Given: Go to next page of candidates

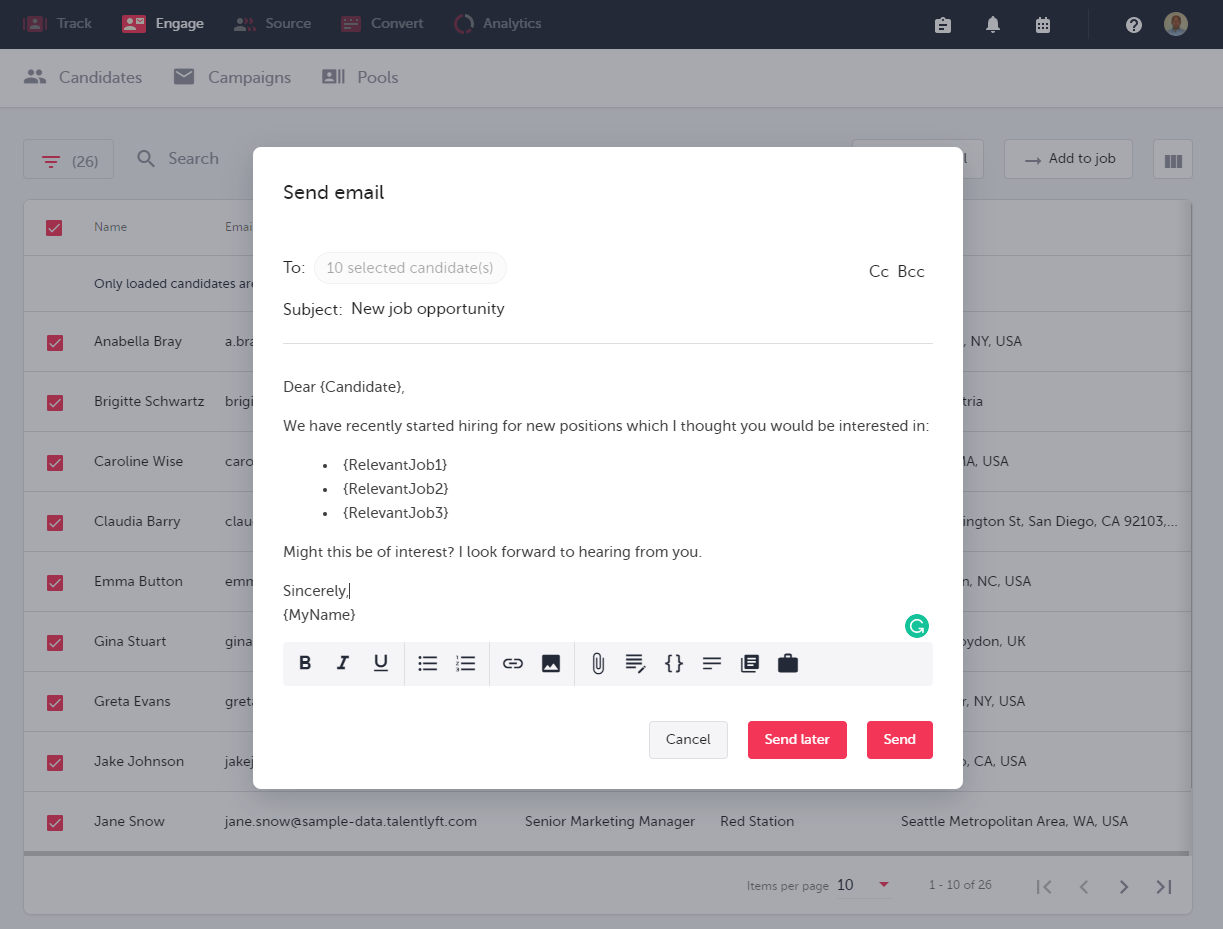Looking at the screenshot, I should (1124, 886).
